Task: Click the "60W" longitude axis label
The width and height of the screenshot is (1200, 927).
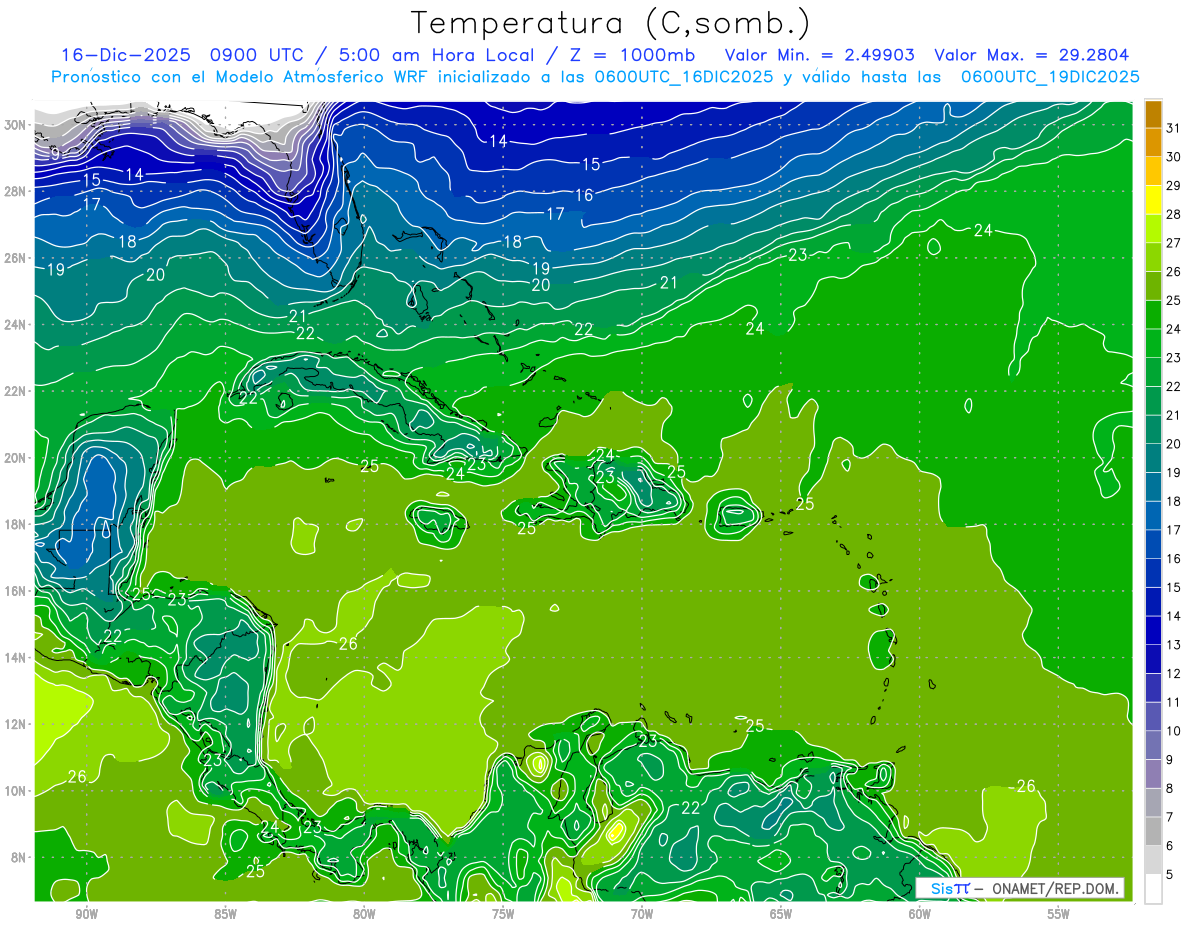Action: 920,914
